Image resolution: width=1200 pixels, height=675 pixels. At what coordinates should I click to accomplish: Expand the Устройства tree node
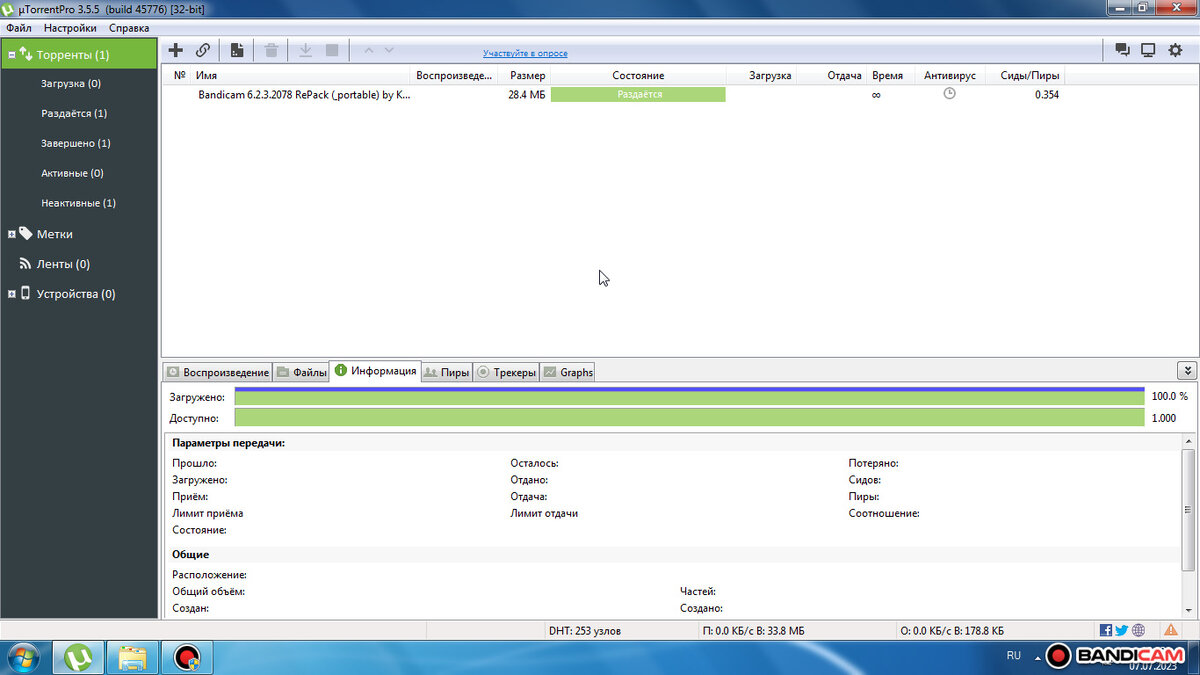click(x=12, y=294)
